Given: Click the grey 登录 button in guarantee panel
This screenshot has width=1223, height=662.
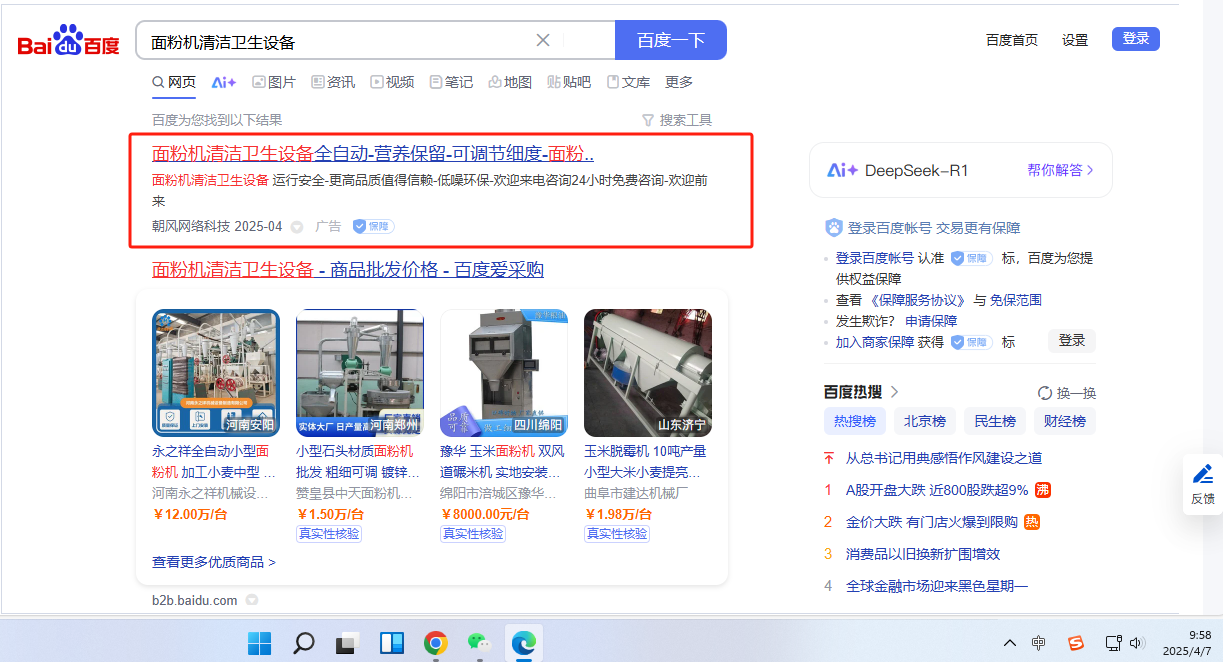Looking at the screenshot, I should click(1072, 341).
